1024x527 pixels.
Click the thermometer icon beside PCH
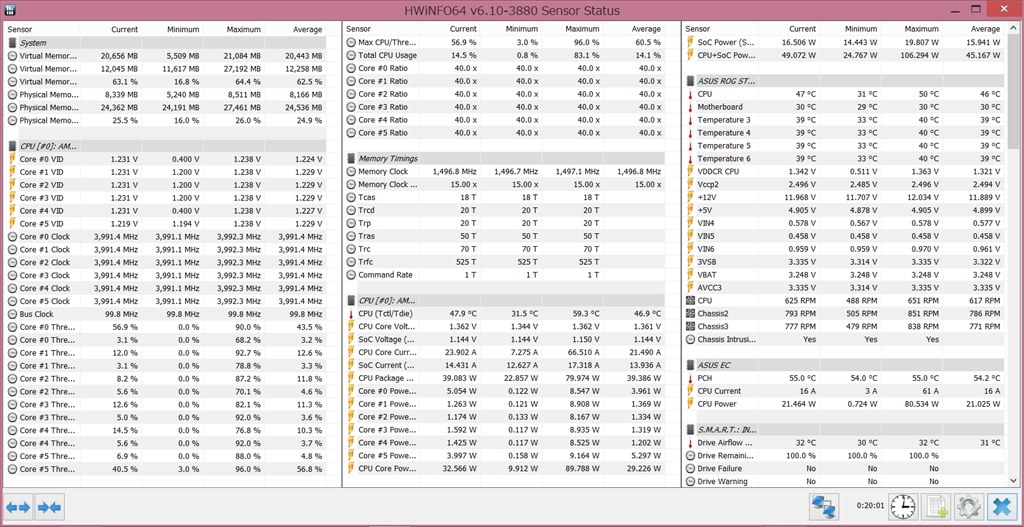(x=691, y=378)
